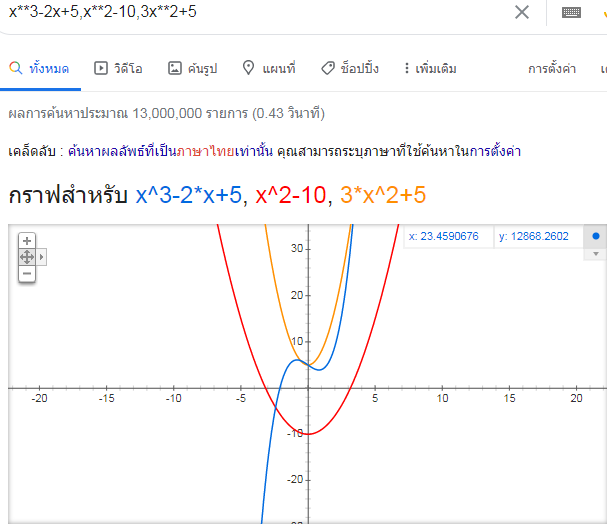Click the pan move arrows icon
This screenshot has height=526, width=607.
point(27,257)
